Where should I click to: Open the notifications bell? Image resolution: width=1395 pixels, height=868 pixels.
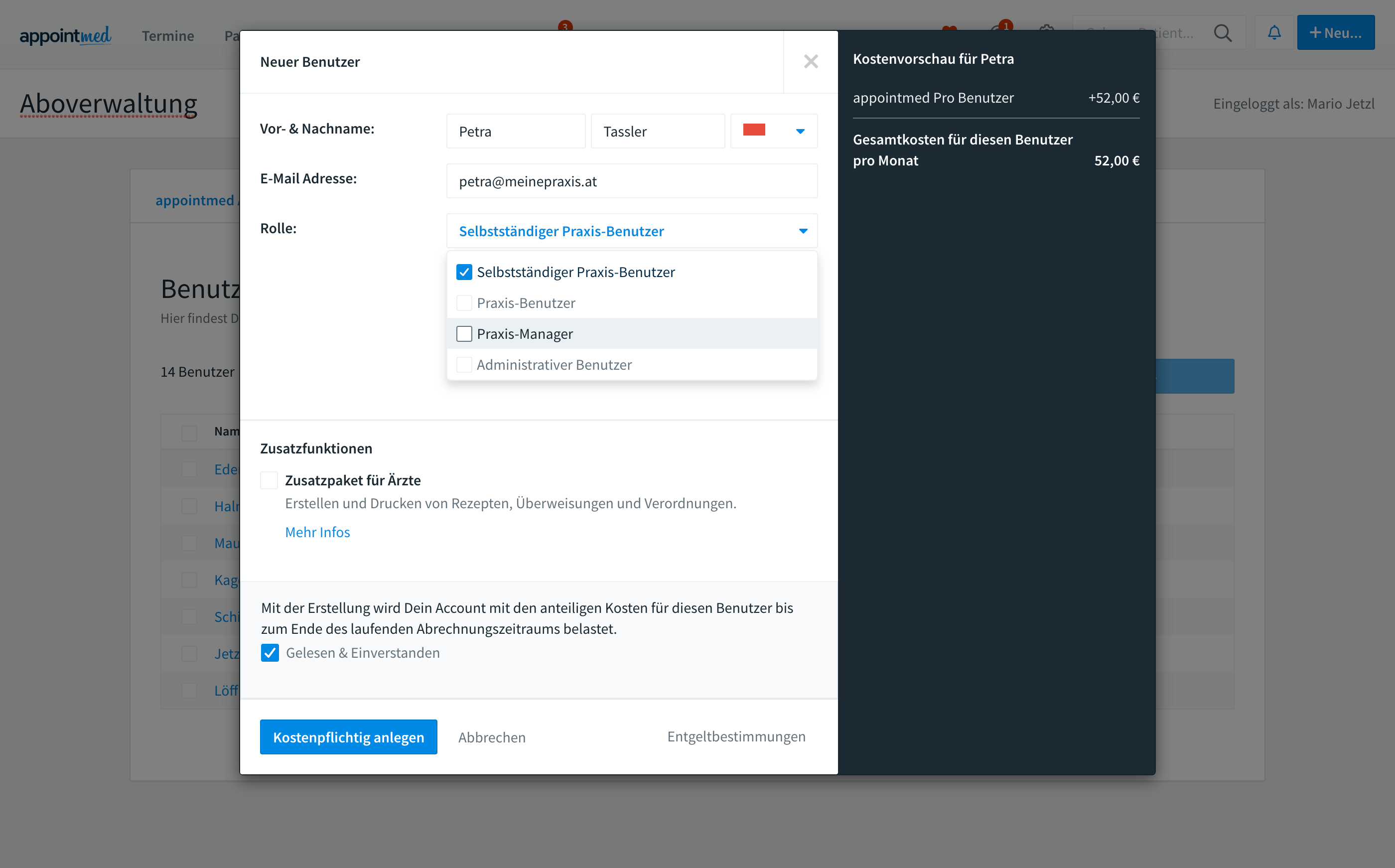pos(1274,33)
